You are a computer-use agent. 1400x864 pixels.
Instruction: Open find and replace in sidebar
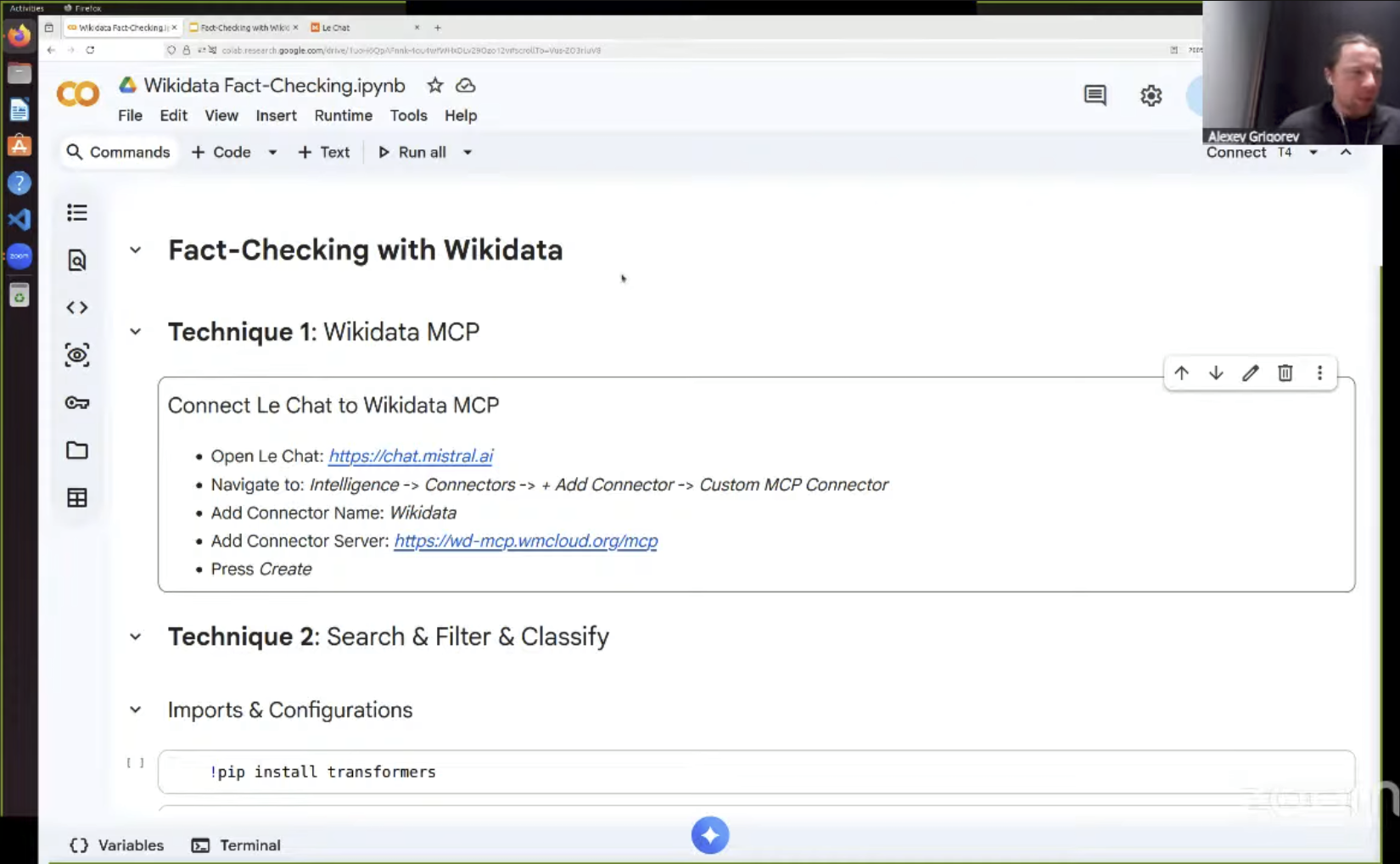point(77,260)
